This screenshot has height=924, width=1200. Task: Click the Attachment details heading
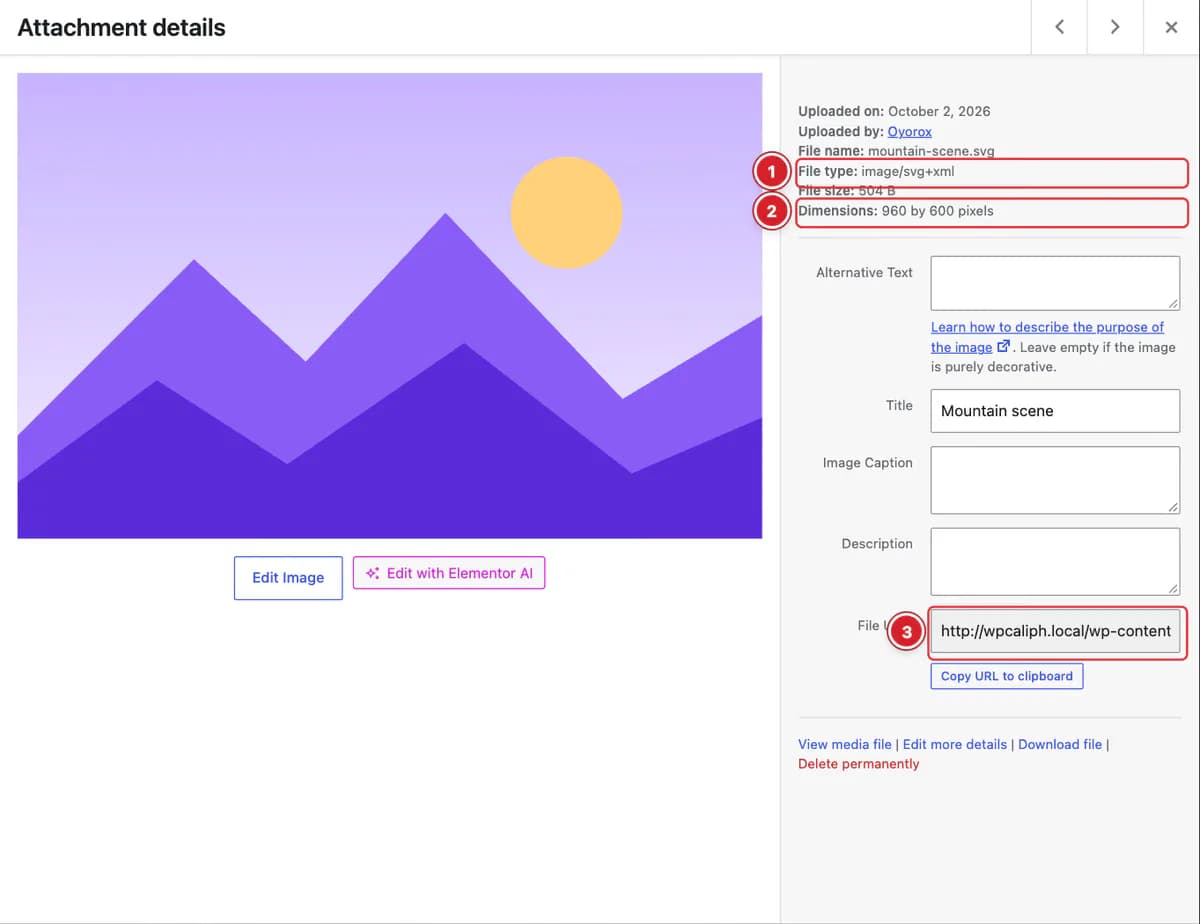(x=121, y=27)
